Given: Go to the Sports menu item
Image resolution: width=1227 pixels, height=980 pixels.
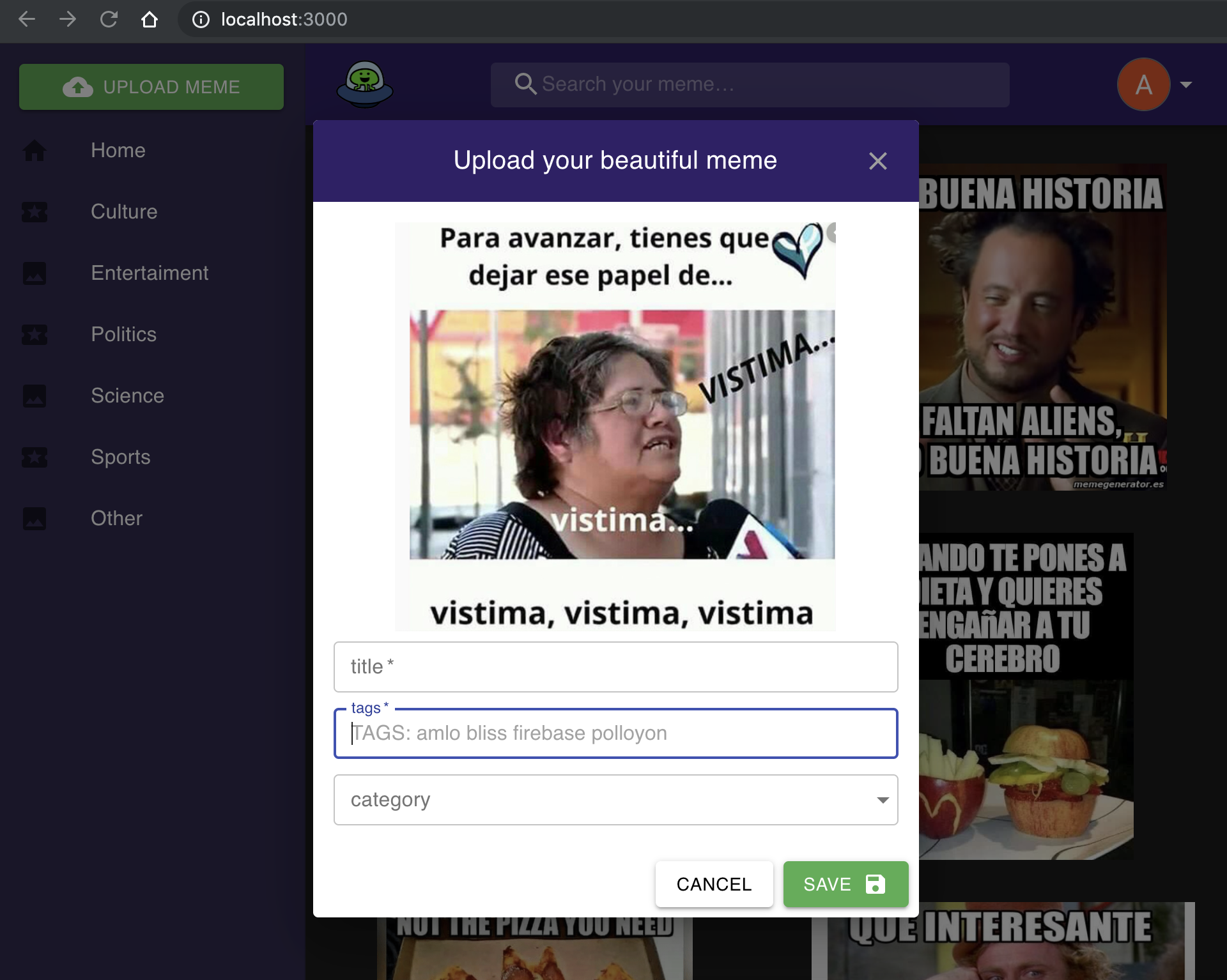Looking at the screenshot, I should pos(120,457).
